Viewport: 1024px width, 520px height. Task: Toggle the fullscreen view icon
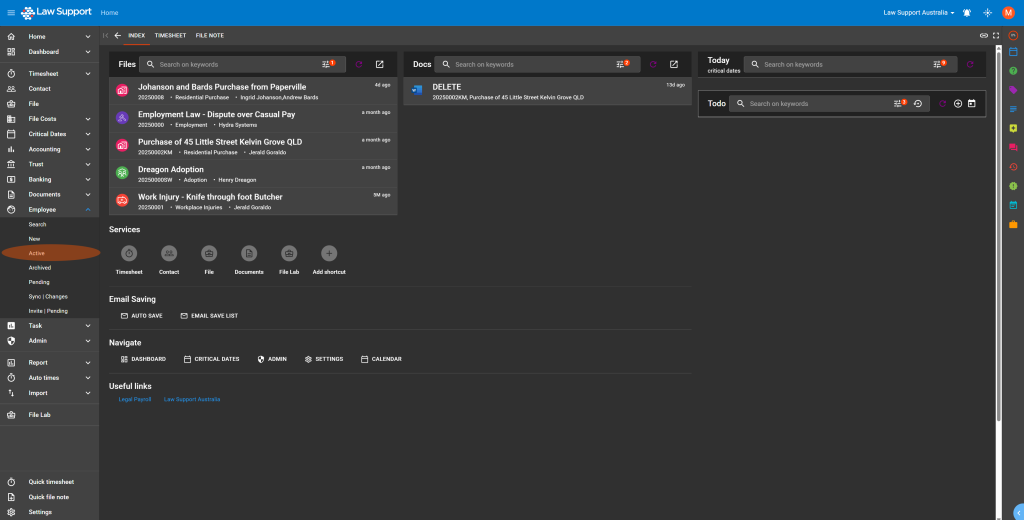pos(996,35)
